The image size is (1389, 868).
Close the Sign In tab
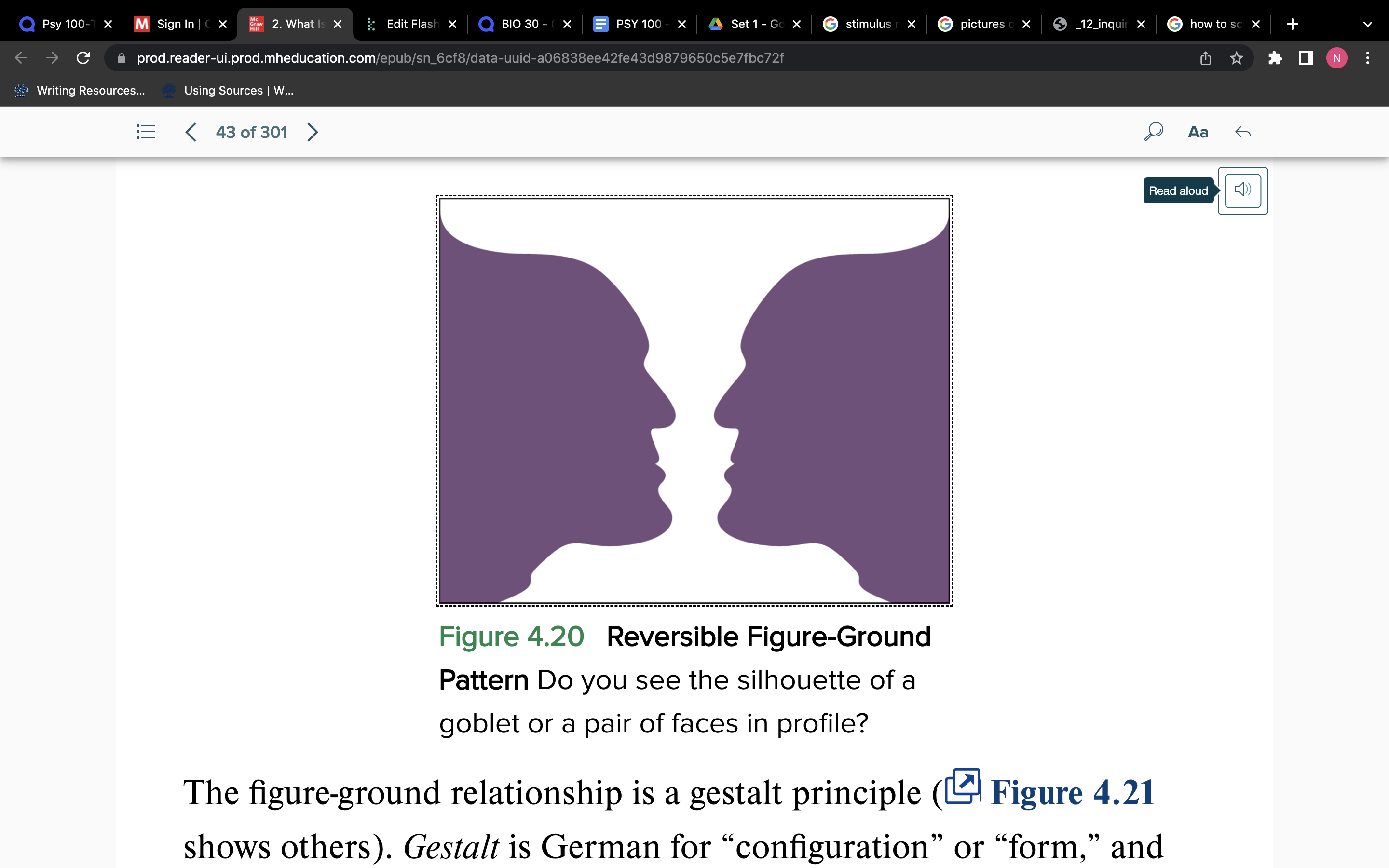click(x=223, y=24)
